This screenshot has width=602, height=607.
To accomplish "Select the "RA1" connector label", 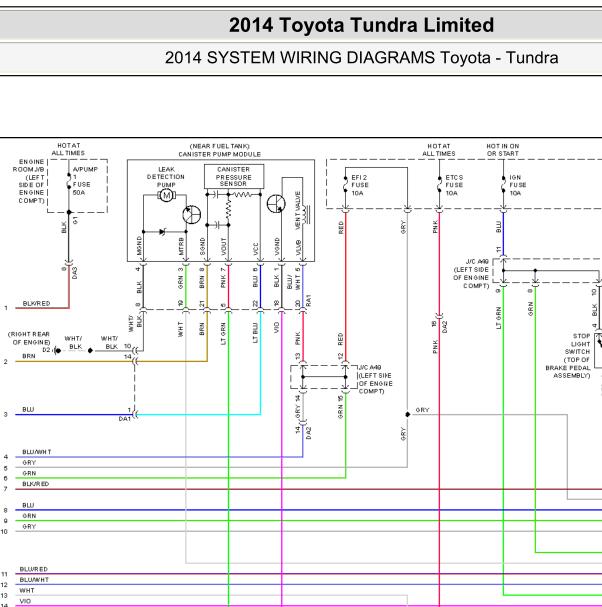I will 309,300.
